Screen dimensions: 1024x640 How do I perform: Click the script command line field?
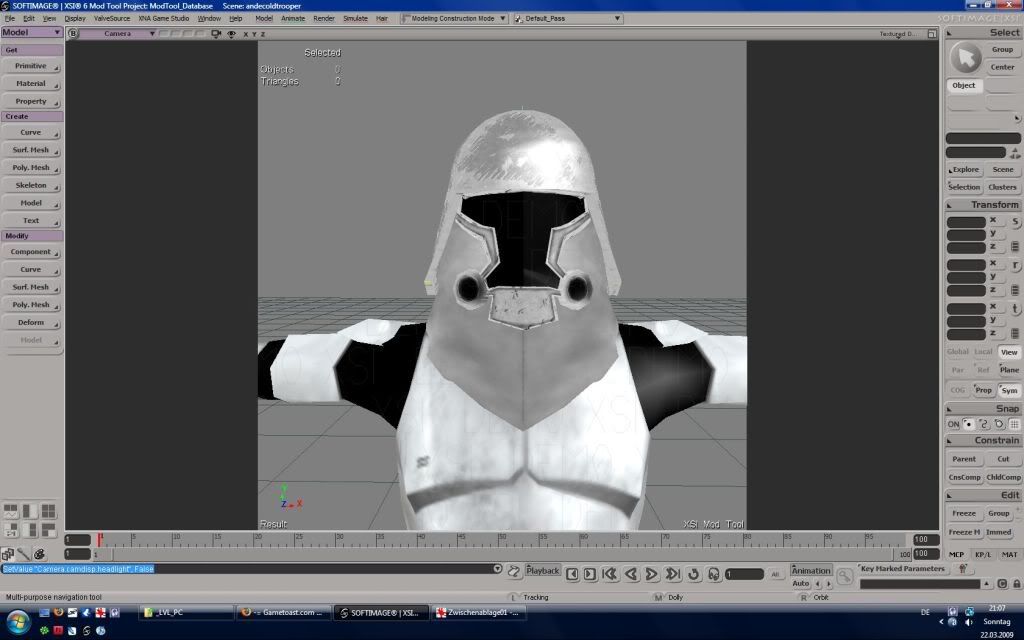pyautogui.click(x=247, y=569)
